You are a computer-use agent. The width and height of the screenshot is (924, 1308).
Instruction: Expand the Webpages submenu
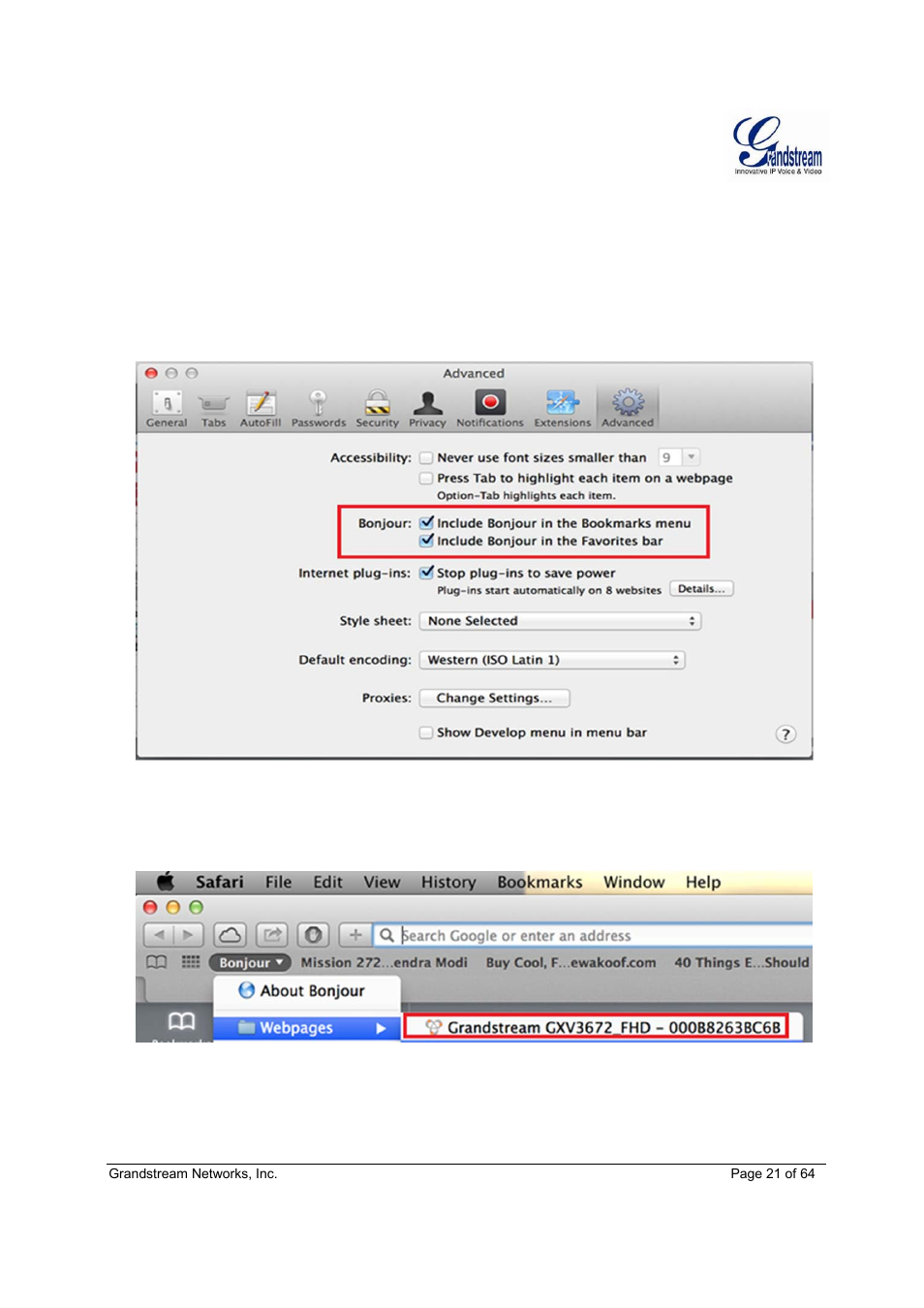[x=306, y=1028]
